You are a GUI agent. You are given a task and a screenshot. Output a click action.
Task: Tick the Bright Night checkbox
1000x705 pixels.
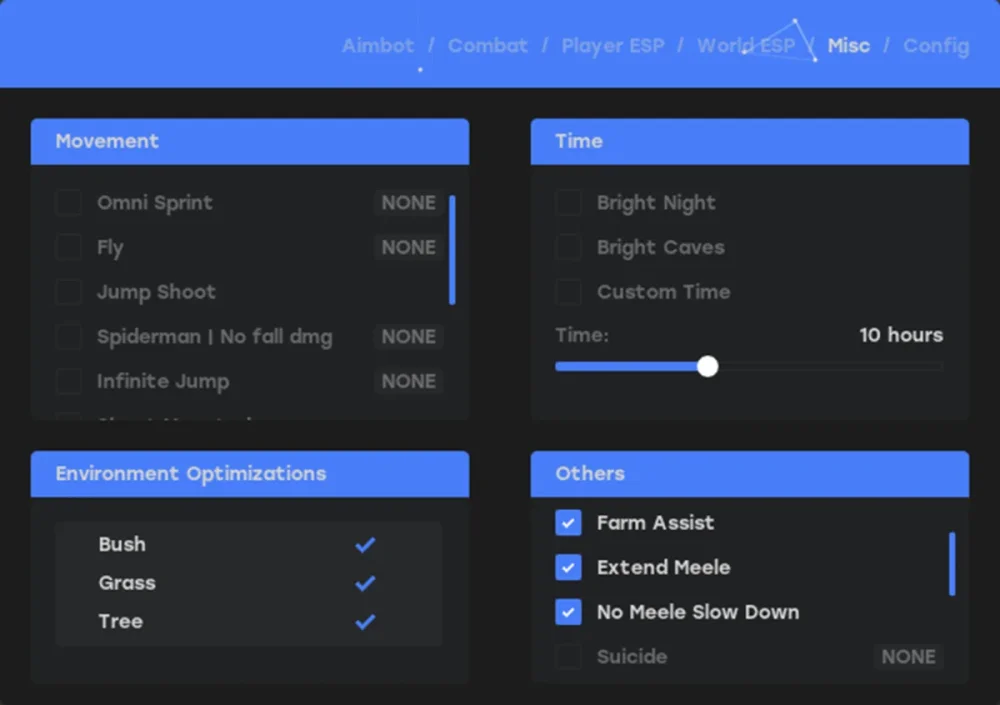[x=568, y=203]
